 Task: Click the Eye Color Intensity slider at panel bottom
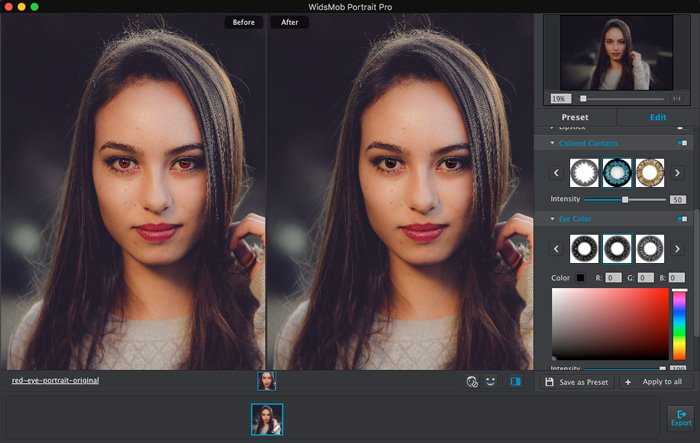coord(624,368)
